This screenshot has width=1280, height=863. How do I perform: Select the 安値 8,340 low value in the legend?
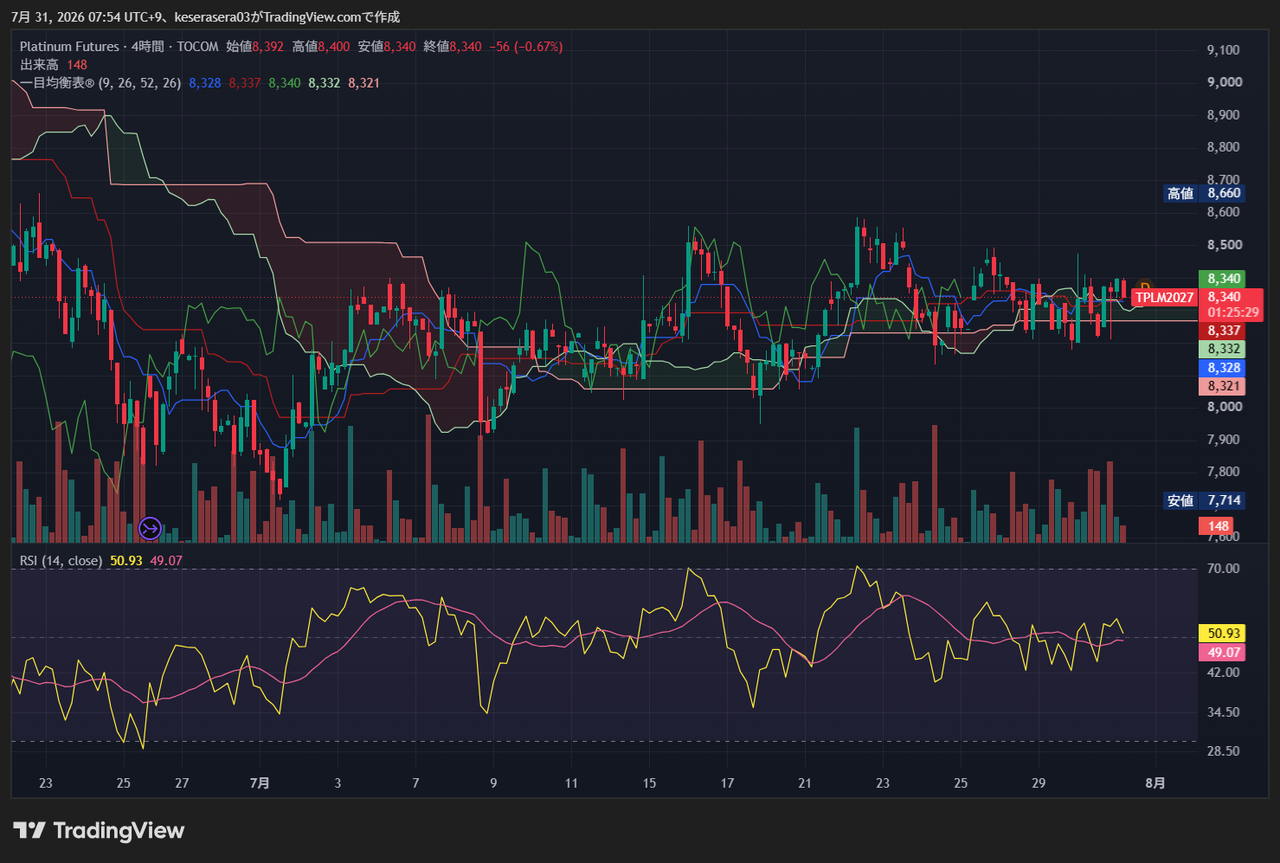tap(387, 46)
